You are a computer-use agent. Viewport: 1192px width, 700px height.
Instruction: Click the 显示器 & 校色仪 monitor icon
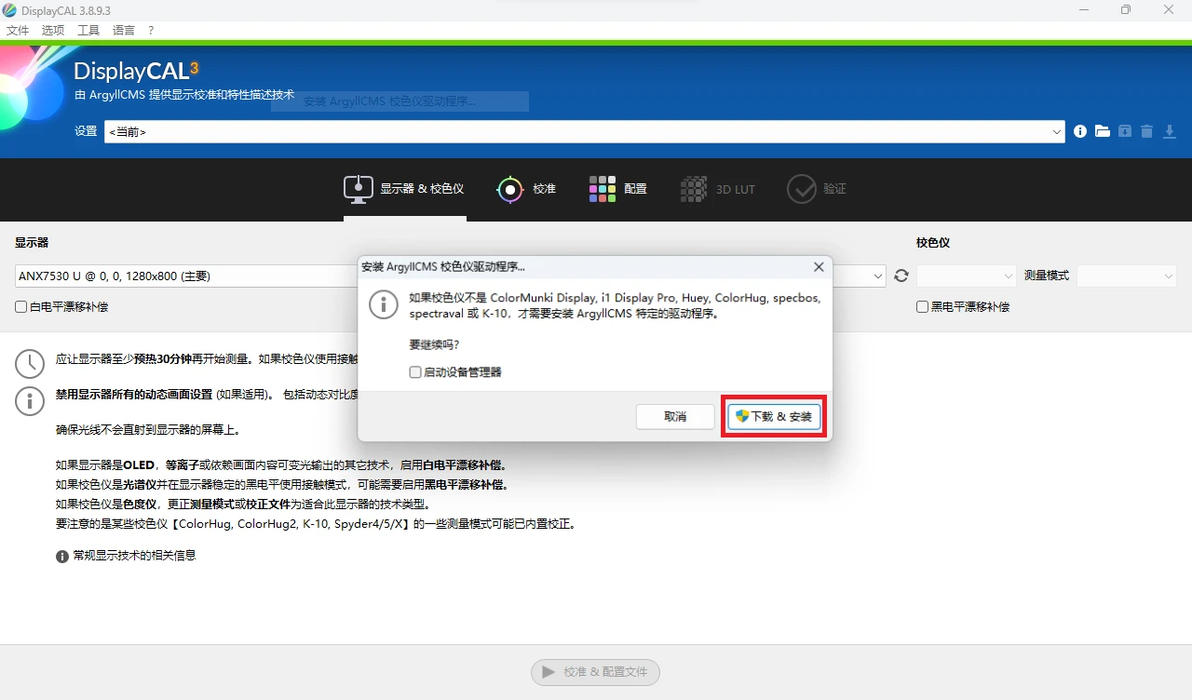[x=358, y=189]
